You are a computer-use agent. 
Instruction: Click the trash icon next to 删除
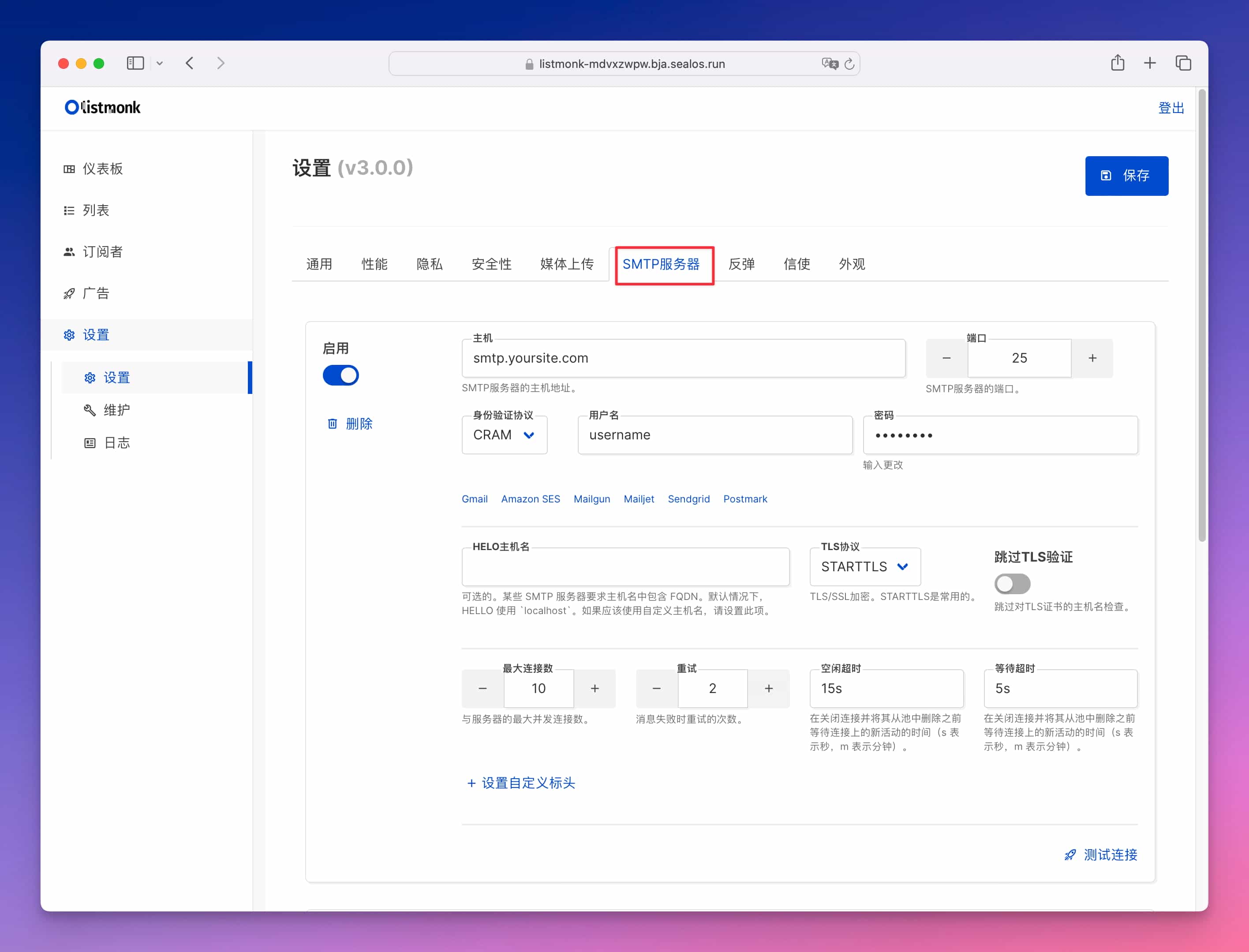(333, 424)
